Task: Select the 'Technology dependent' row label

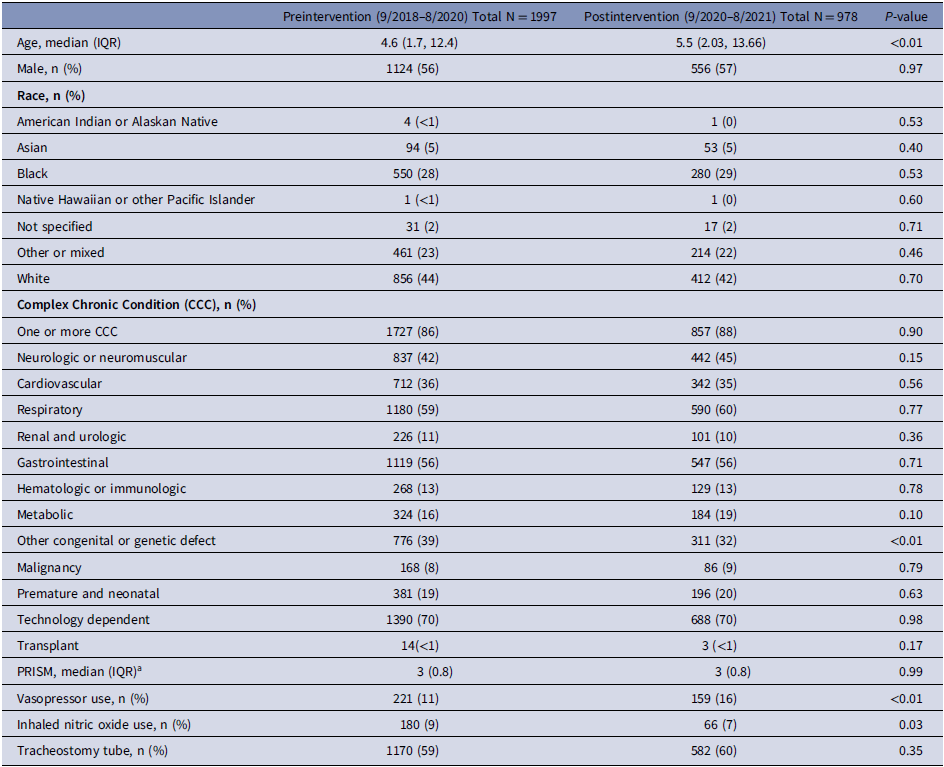Action: click(83, 619)
